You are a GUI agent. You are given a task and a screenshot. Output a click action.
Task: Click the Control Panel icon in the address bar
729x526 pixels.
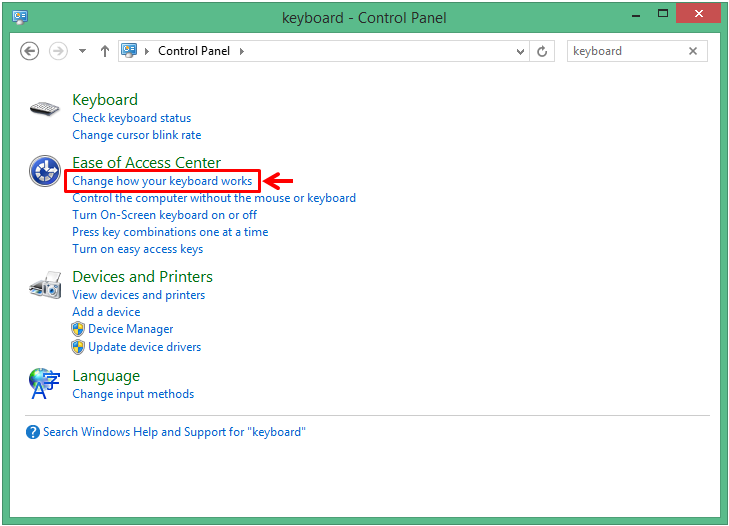pos(129,50)
